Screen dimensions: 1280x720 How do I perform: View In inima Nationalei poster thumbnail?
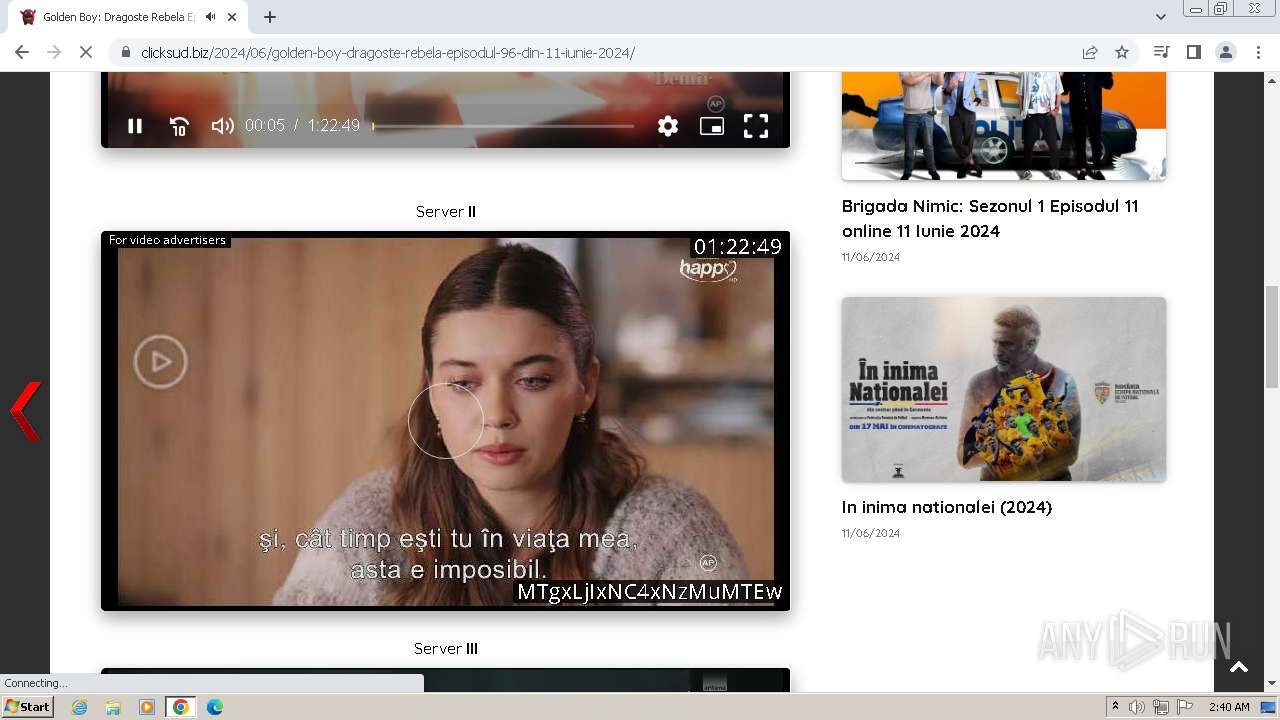point(1004,389)
